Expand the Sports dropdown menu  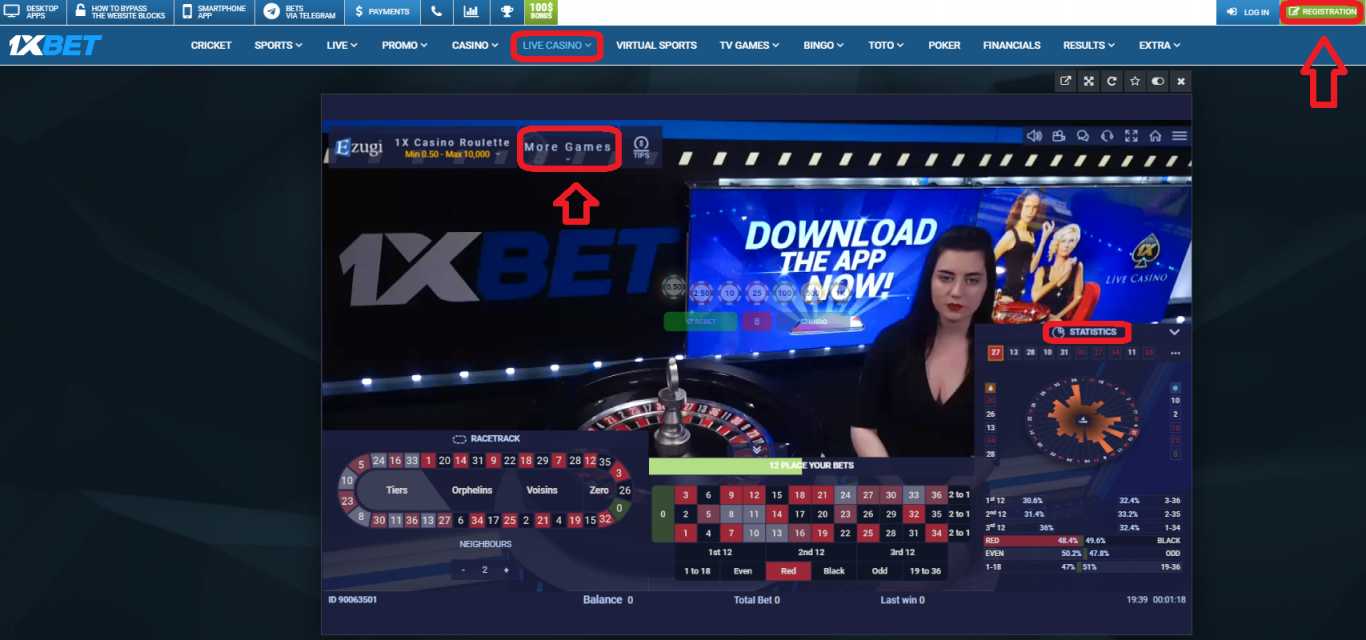point(278,45)
